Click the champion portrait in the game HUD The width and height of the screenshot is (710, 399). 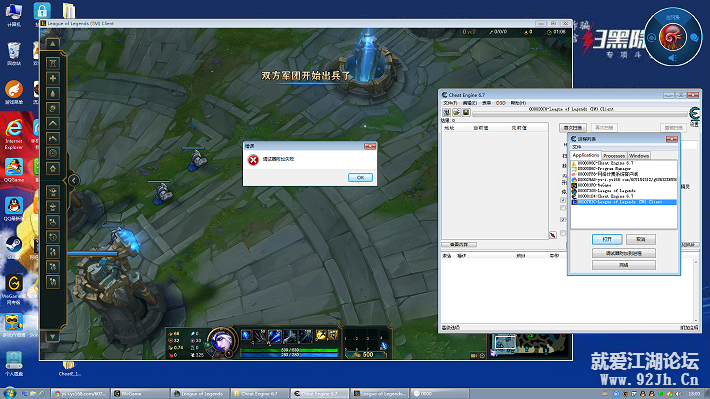coord(221,340)
